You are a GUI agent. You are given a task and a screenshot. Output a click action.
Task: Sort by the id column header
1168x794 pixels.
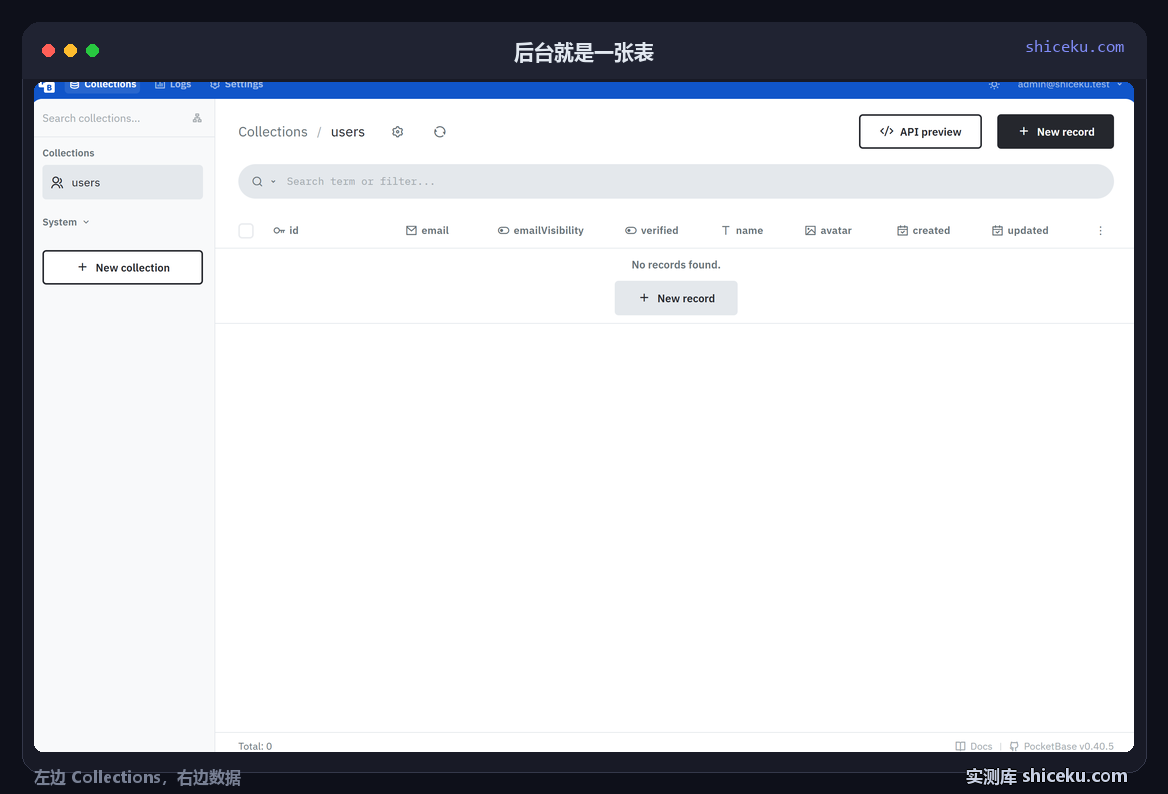286,231
